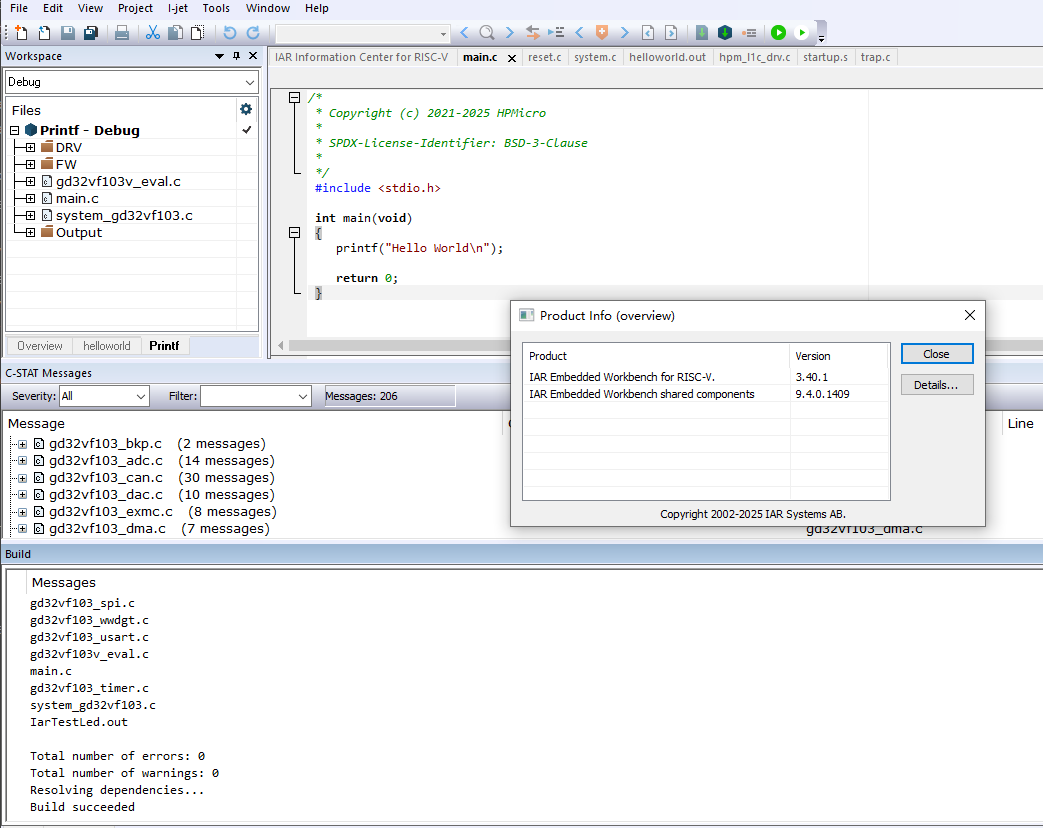Jump to the previous bookmark
The height and width of the screenshot is (828, 1043).
(579, 33)
